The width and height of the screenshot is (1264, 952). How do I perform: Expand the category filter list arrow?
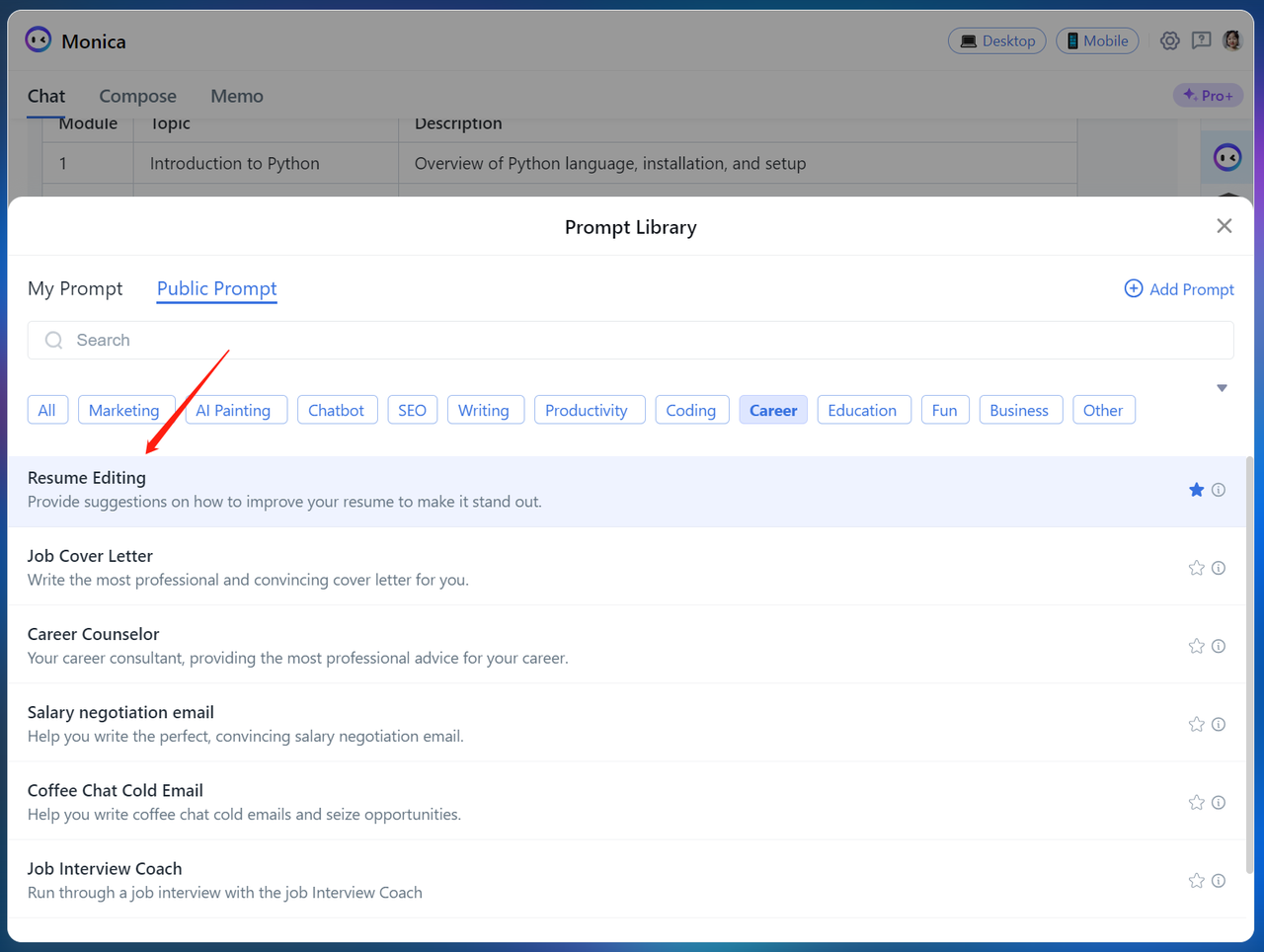click(x=1222, y=388)
